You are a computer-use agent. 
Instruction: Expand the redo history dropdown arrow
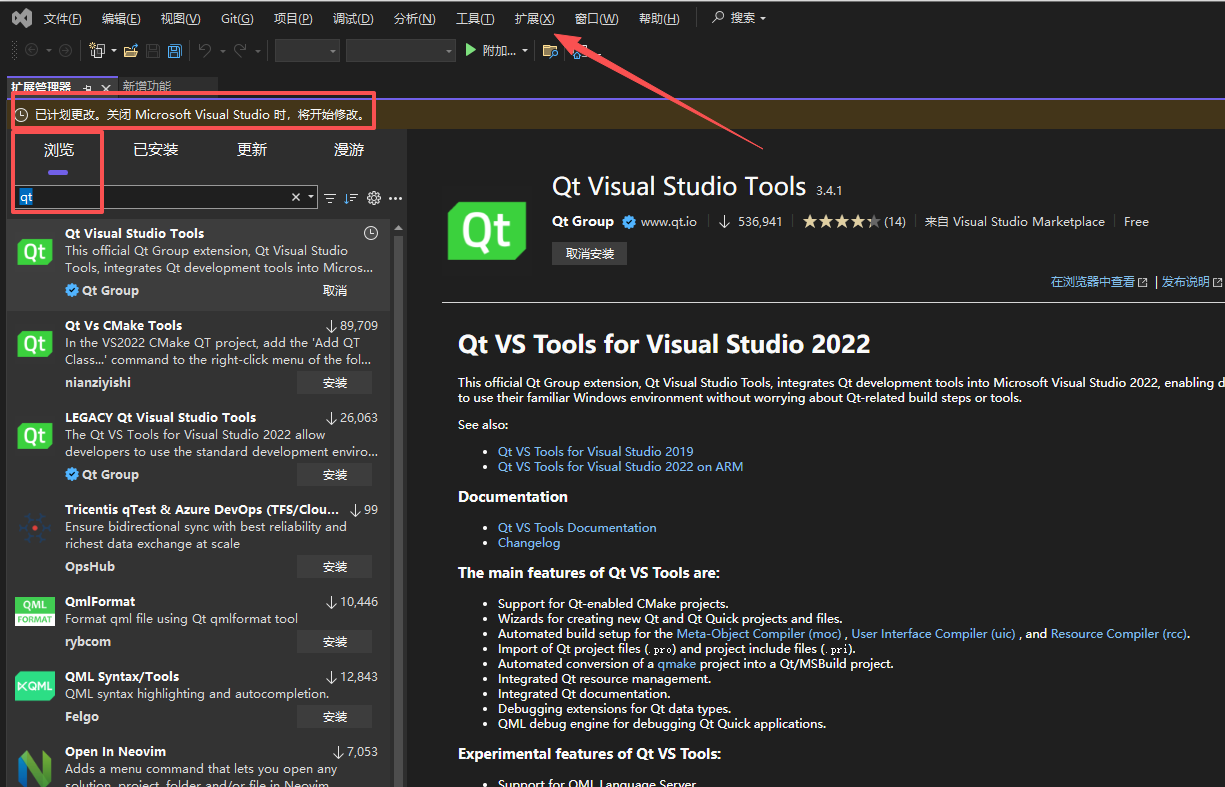(258, 51)
